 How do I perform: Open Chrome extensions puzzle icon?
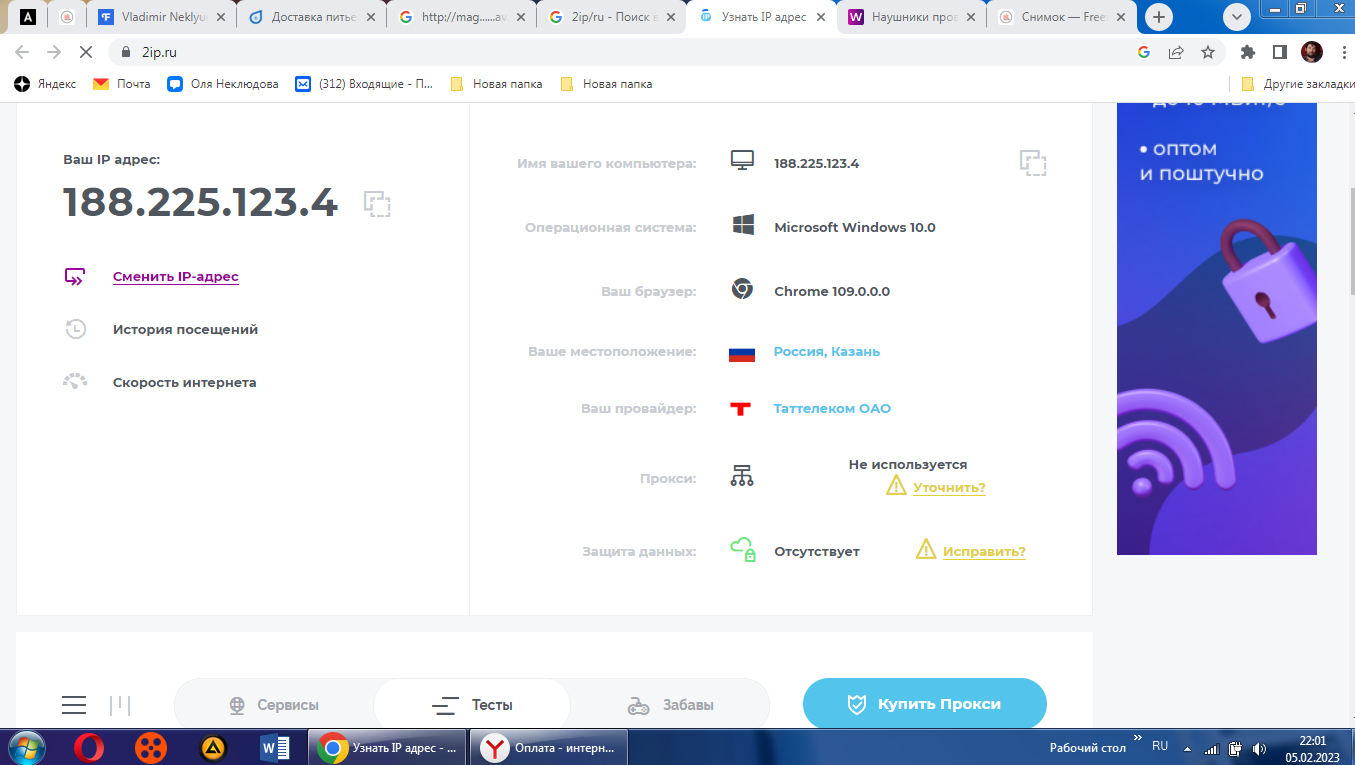pos(1248,52)
